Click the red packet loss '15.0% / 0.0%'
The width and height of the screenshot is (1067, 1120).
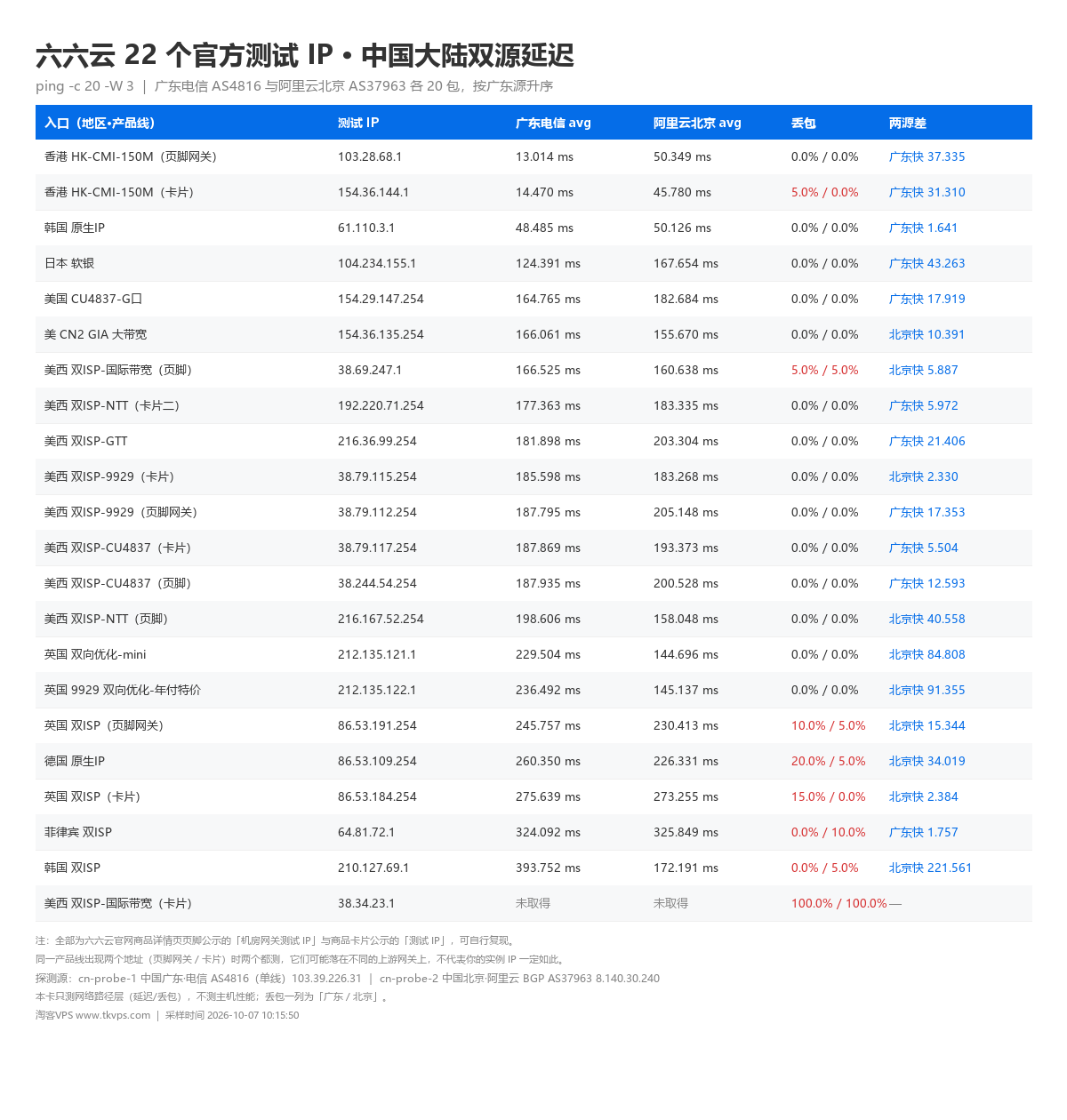(x=829, y=796)
